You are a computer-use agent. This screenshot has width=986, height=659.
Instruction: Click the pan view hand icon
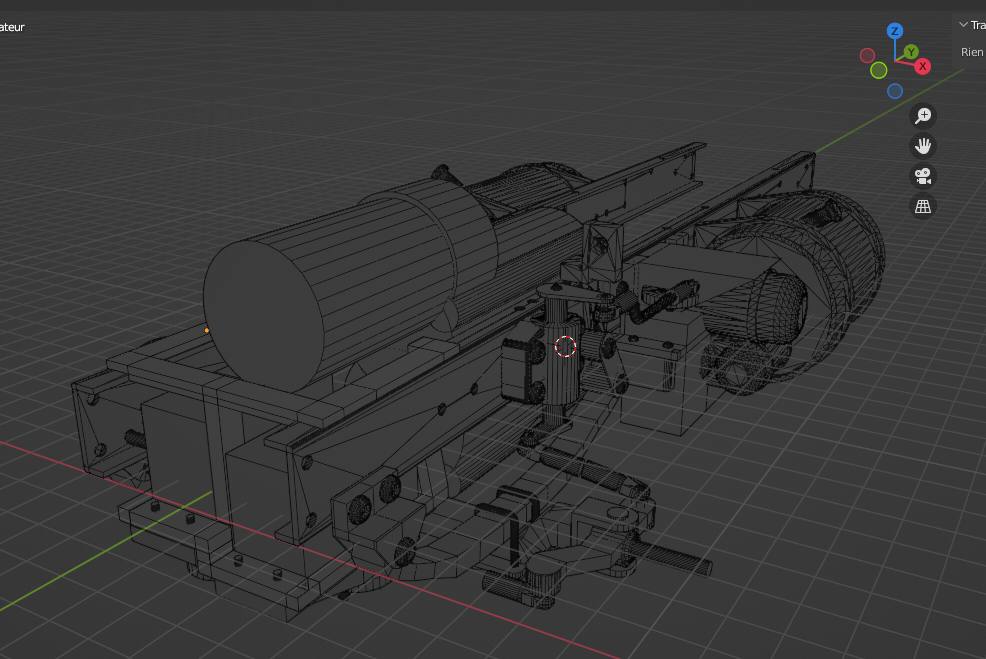[x=922, y=146]
